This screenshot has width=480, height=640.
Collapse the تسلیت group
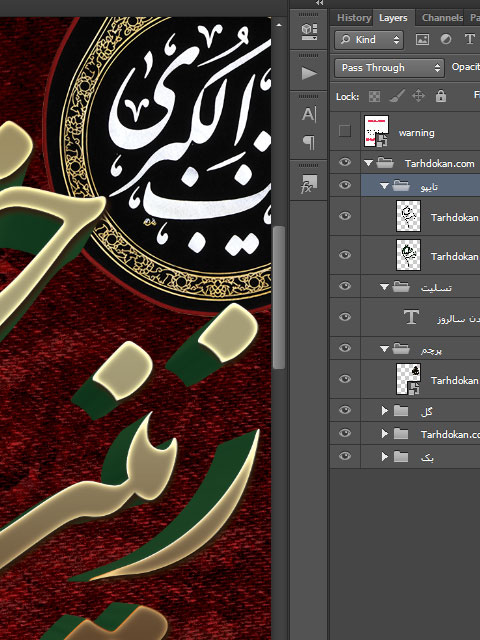(384, 287)
